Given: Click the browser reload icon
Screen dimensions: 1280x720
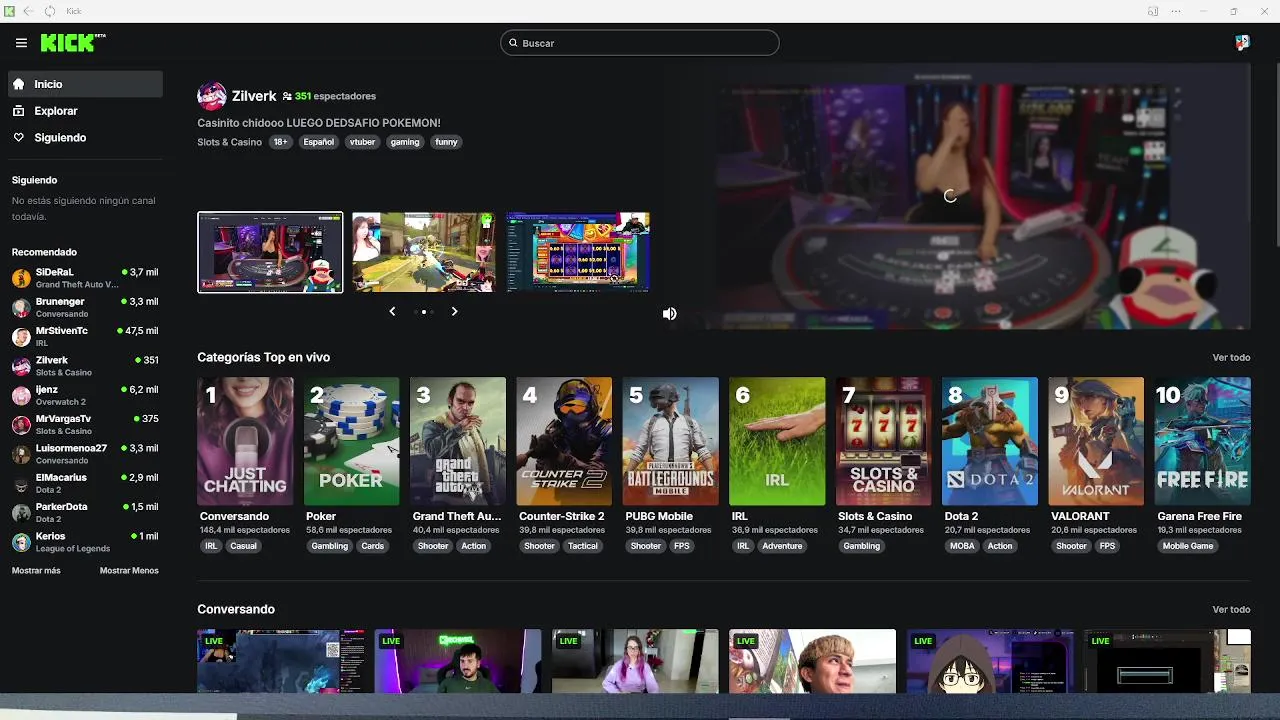Looking at the screenshot, I should click(x=50, y=11).
